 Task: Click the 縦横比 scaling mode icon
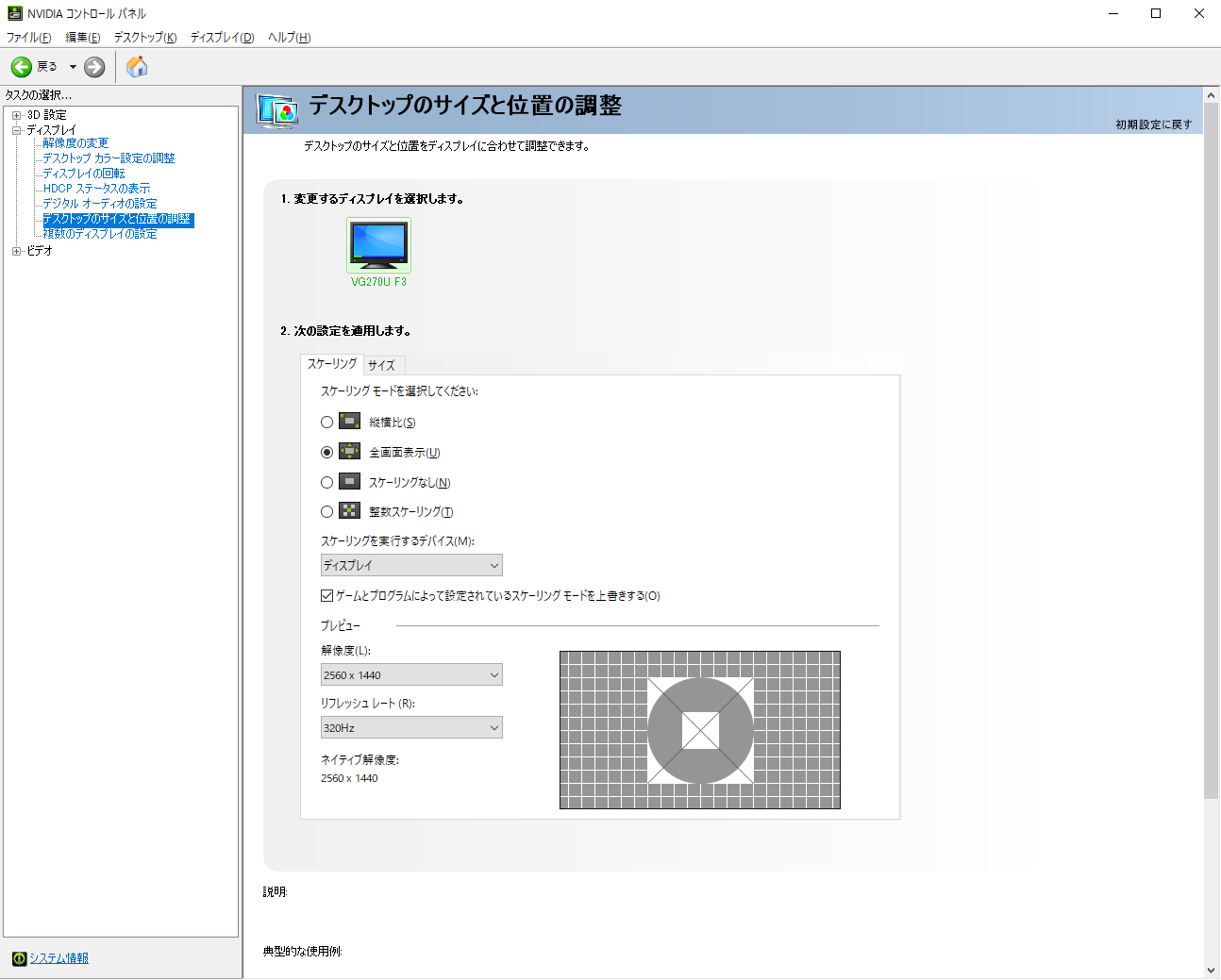pos(349,422)
